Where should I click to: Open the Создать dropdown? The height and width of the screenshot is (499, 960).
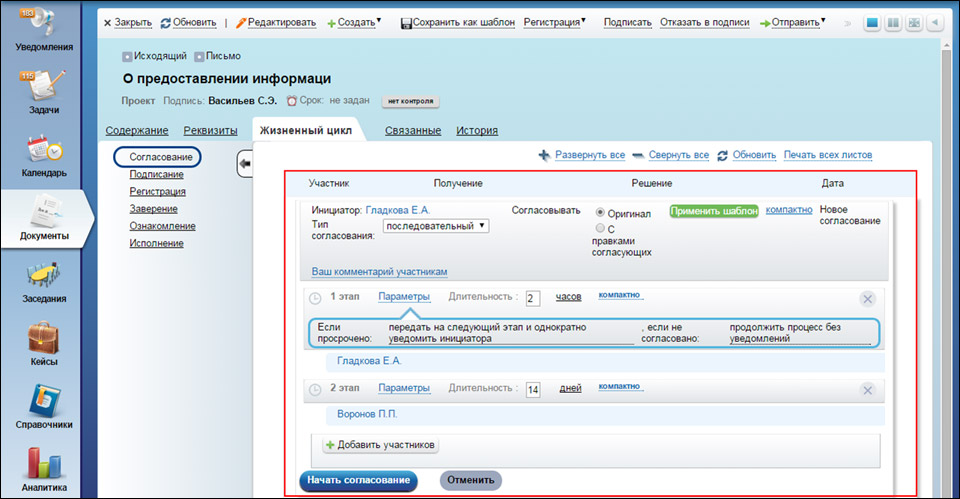[354, 23]
